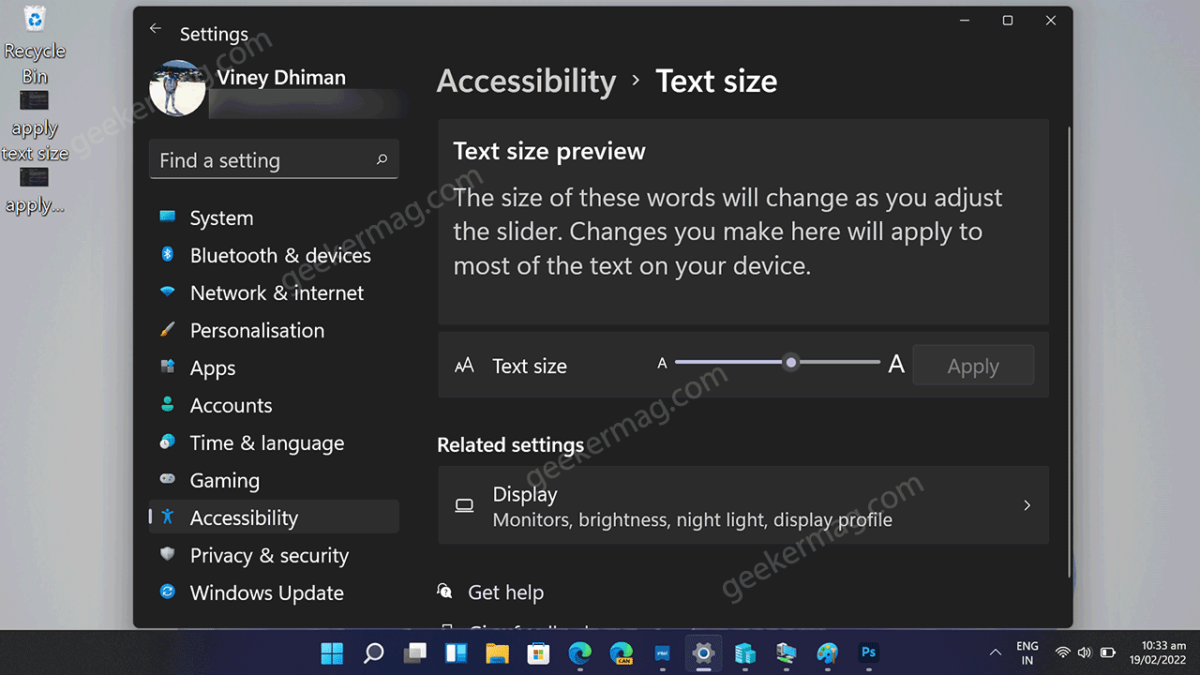Screen dimensions: 1200x675
Task: Show hidden icons in the system tray
Action: click(x=995, y=653)
